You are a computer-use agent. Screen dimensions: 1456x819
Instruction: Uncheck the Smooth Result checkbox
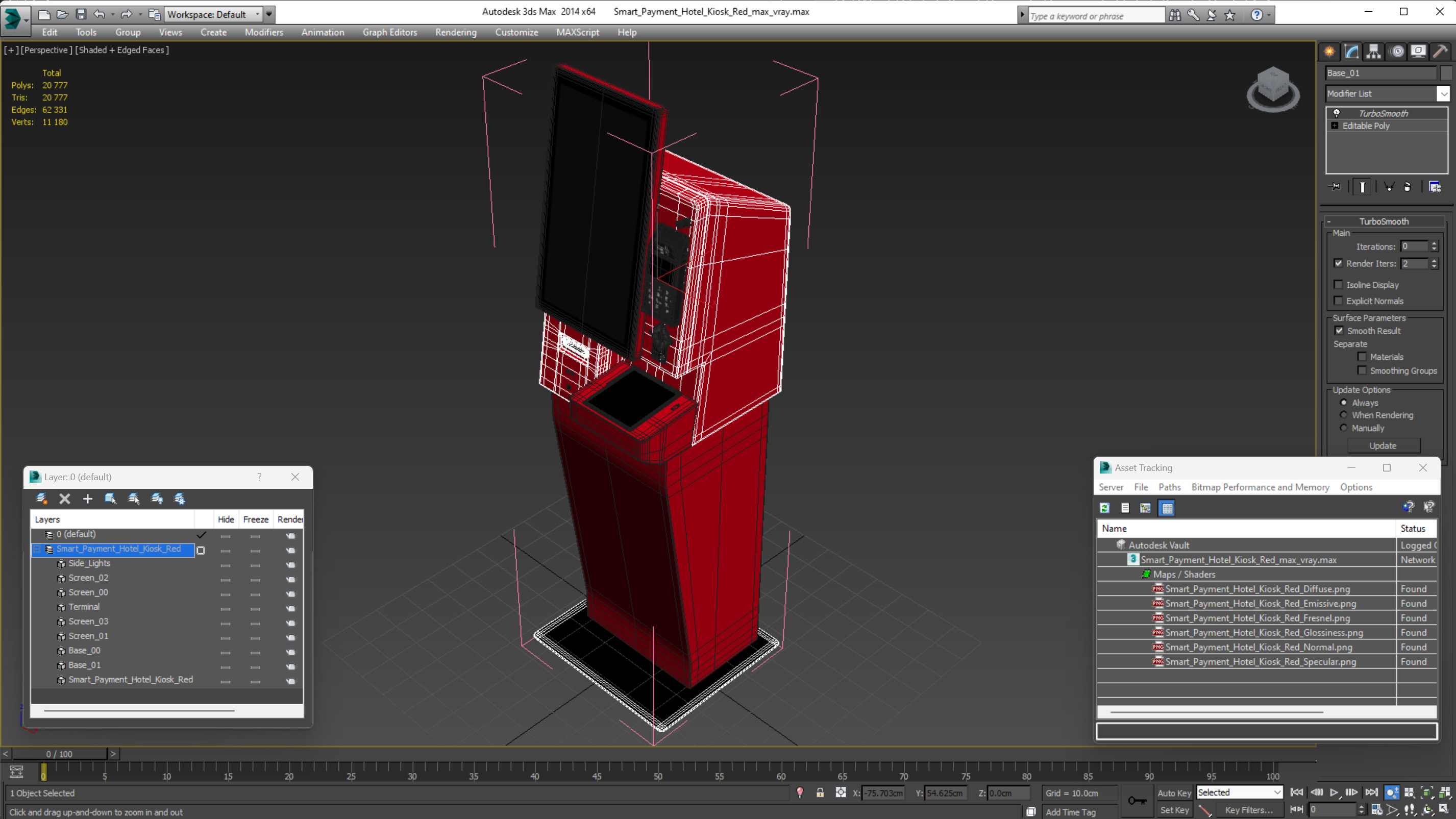[1339, 331]
